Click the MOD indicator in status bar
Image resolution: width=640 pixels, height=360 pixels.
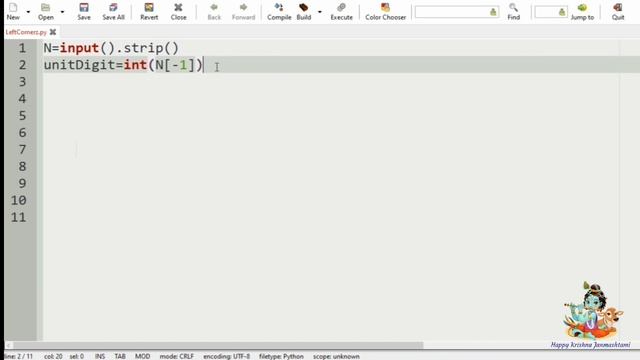142,356
